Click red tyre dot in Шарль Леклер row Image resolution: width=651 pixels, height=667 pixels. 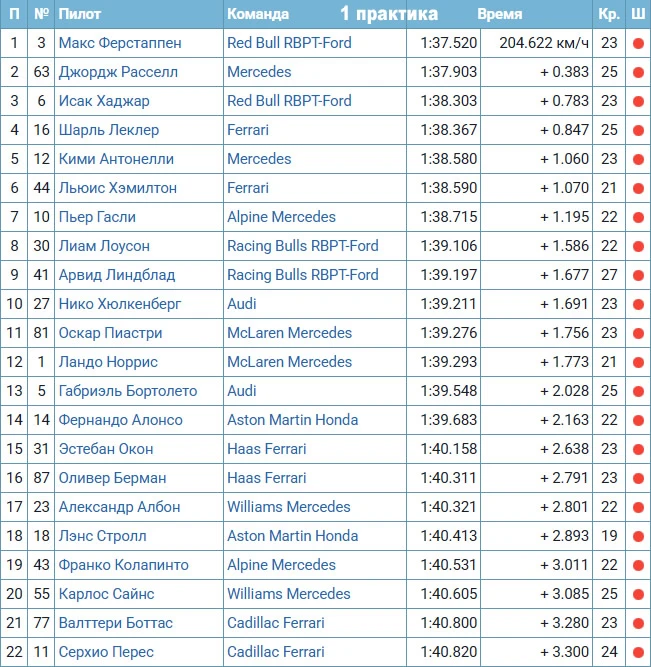638,130
